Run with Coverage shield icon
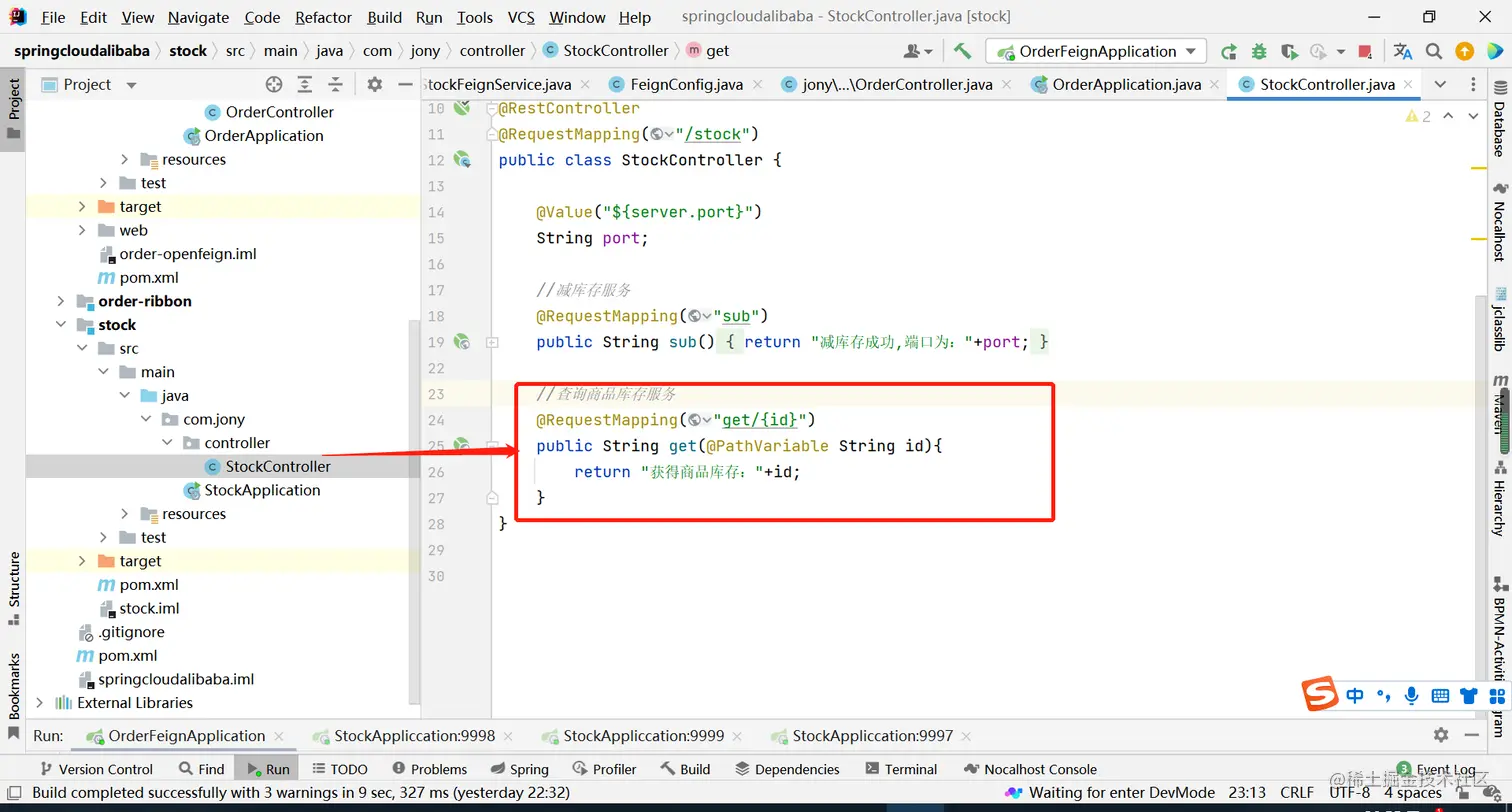 tap(1289, 51)
